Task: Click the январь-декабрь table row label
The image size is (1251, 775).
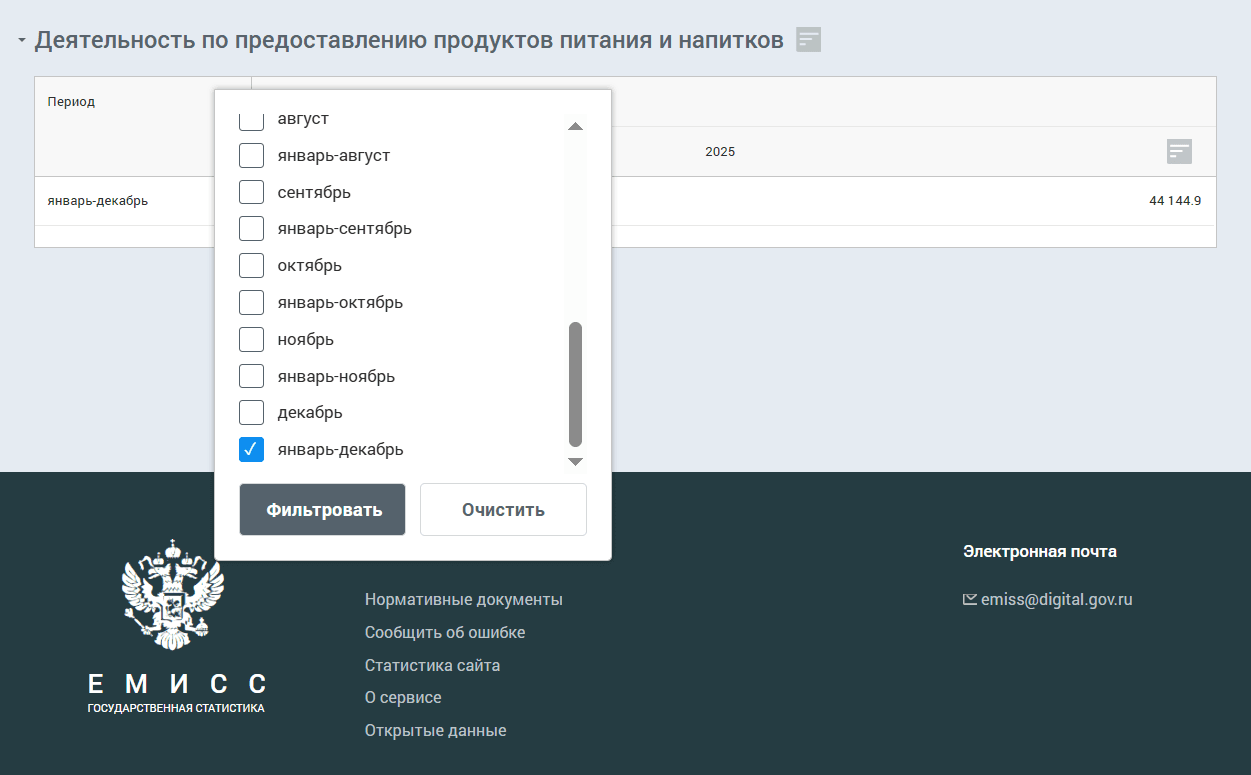Action: [98, 201]
